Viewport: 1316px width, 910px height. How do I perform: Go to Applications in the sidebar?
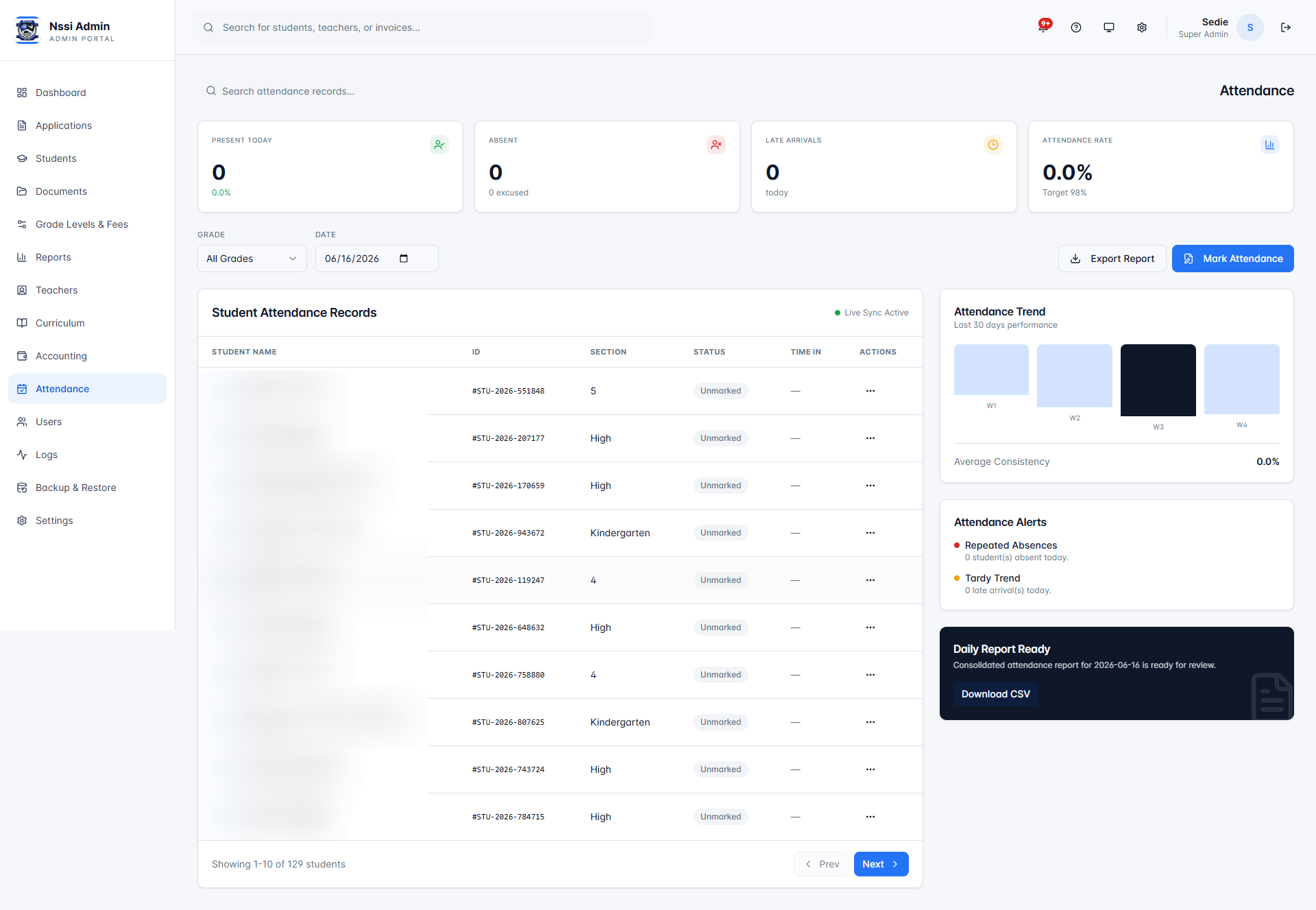(87, 125)
